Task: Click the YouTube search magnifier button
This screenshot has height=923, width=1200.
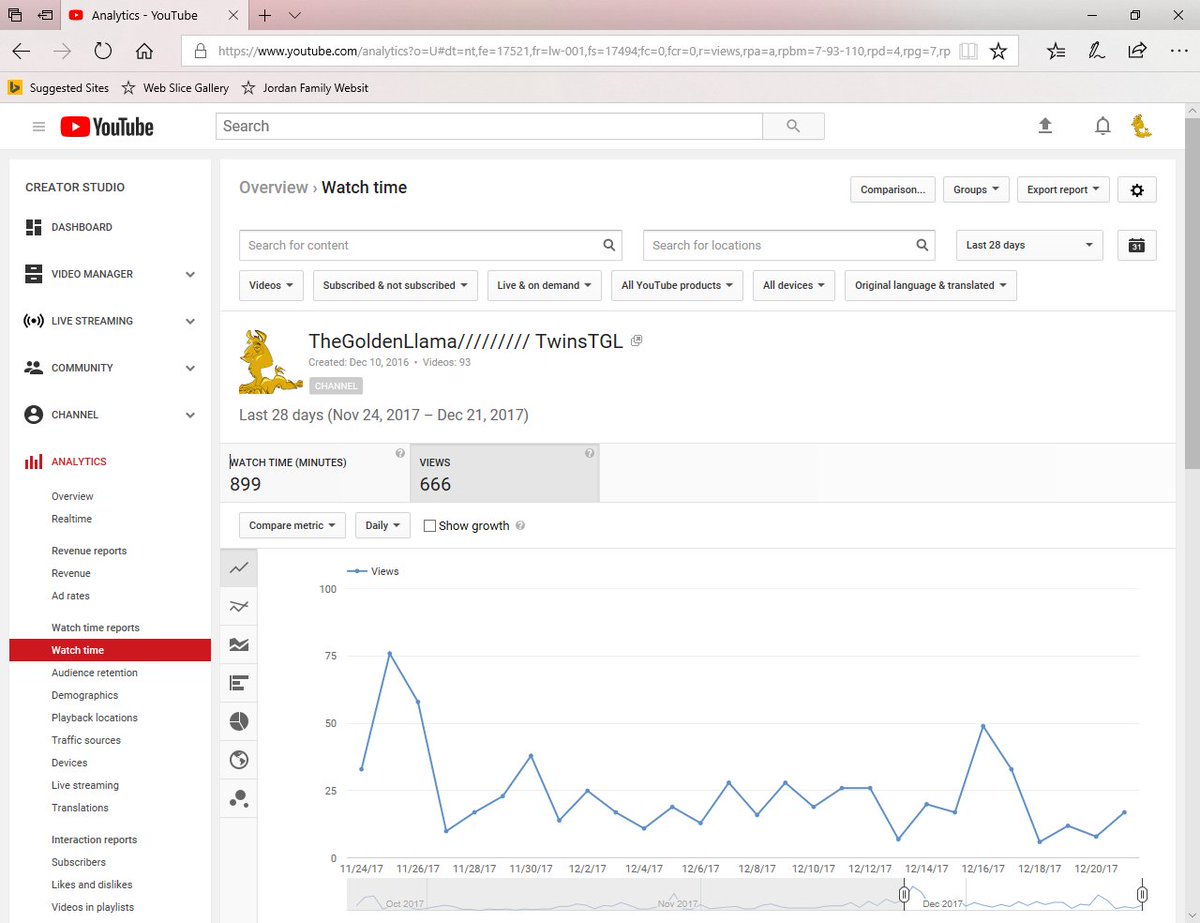Action: coord(793,126)
